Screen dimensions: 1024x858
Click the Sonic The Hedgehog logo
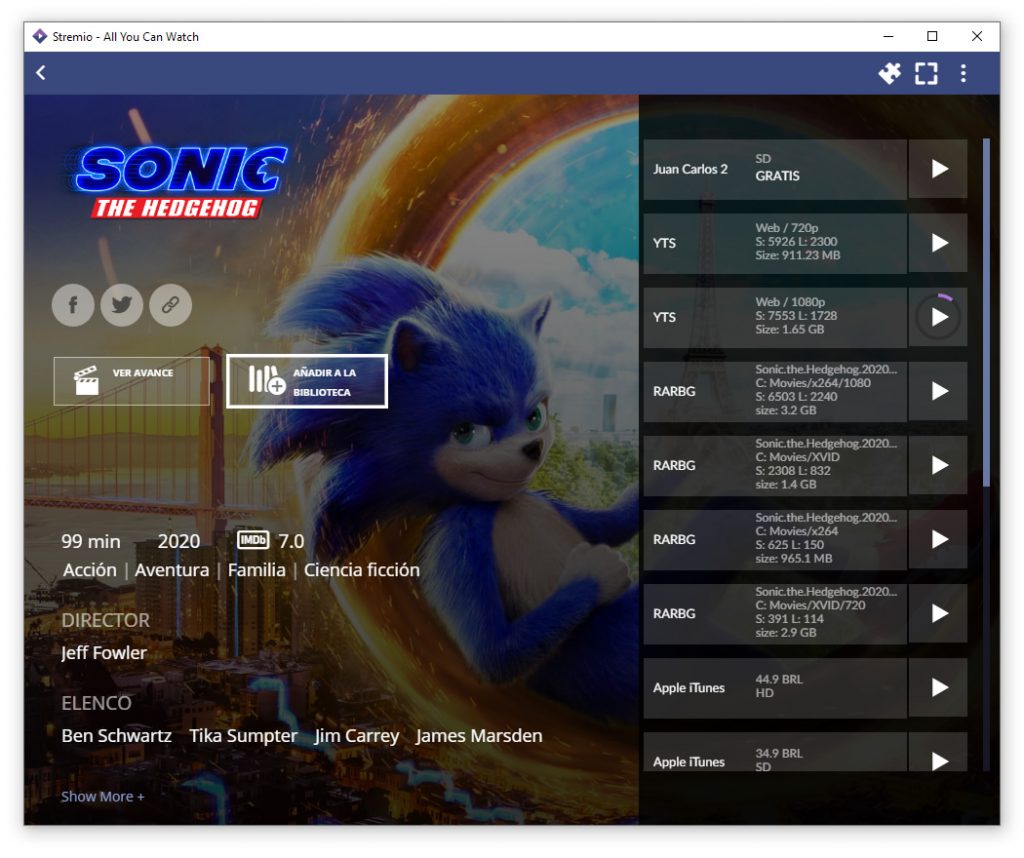tap(181, 181)
